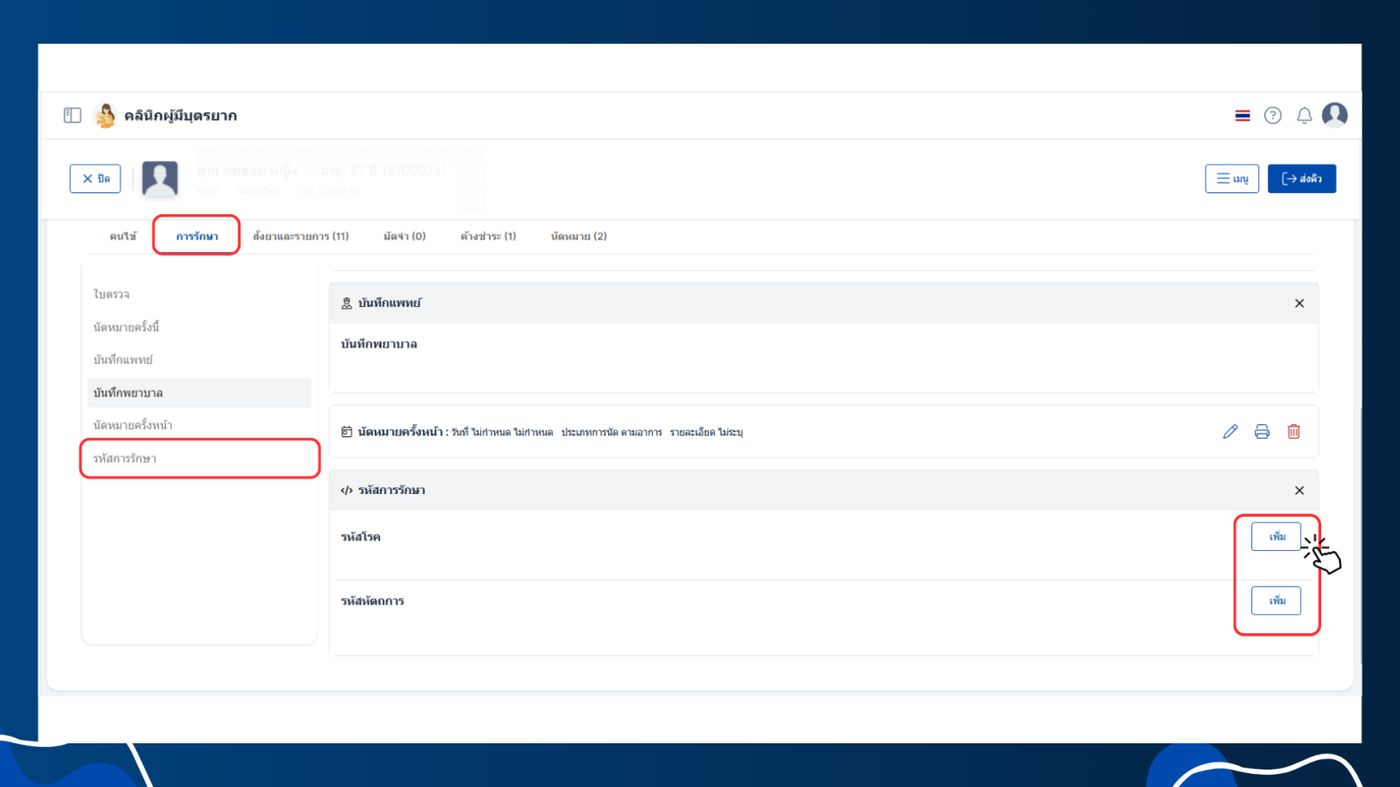Open the เมนู menu button
The width and height of the screenshot is (1400, 787).
[1232, 179]
